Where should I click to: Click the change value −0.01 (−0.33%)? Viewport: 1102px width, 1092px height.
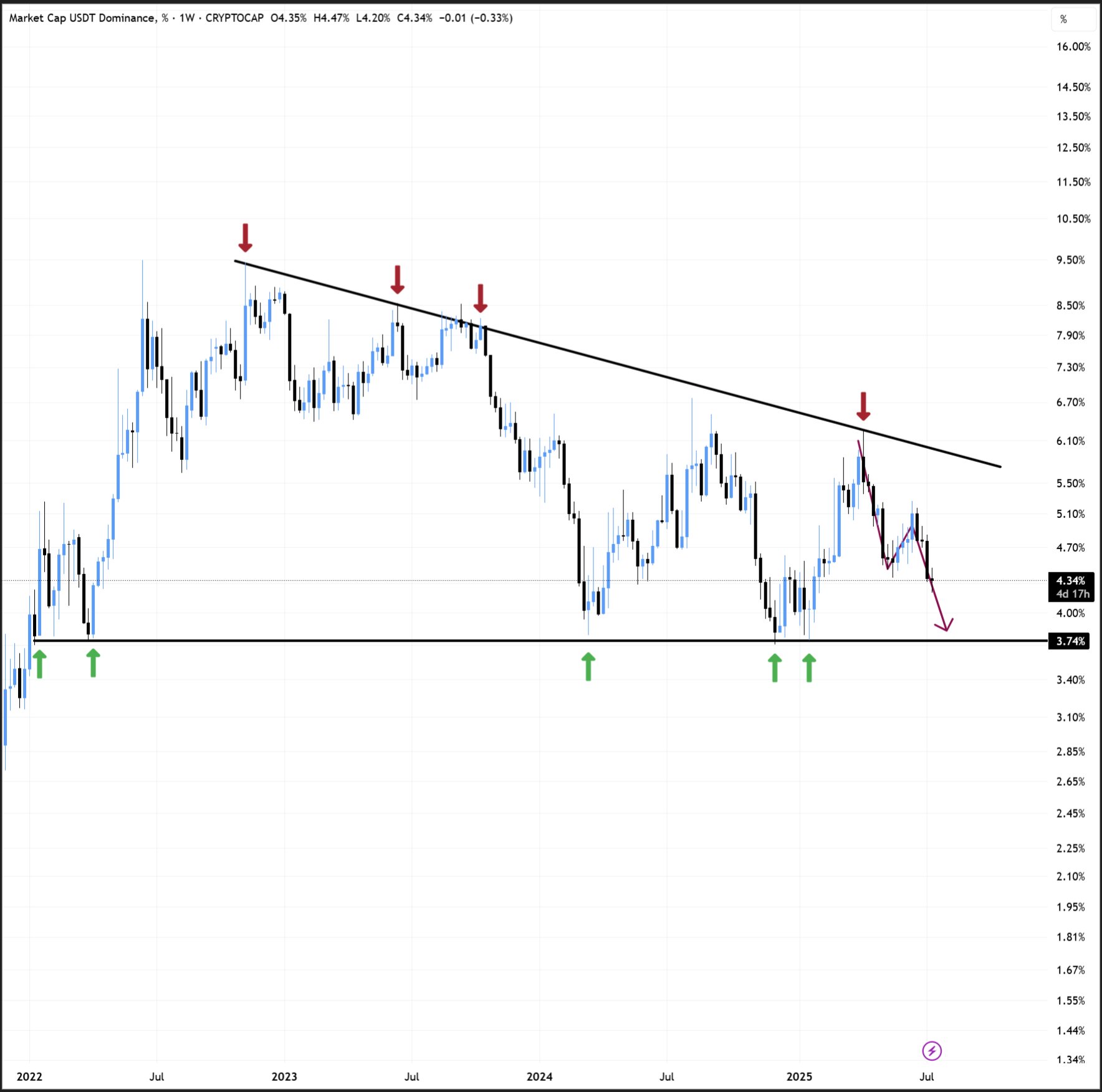(x=476, y=18)
